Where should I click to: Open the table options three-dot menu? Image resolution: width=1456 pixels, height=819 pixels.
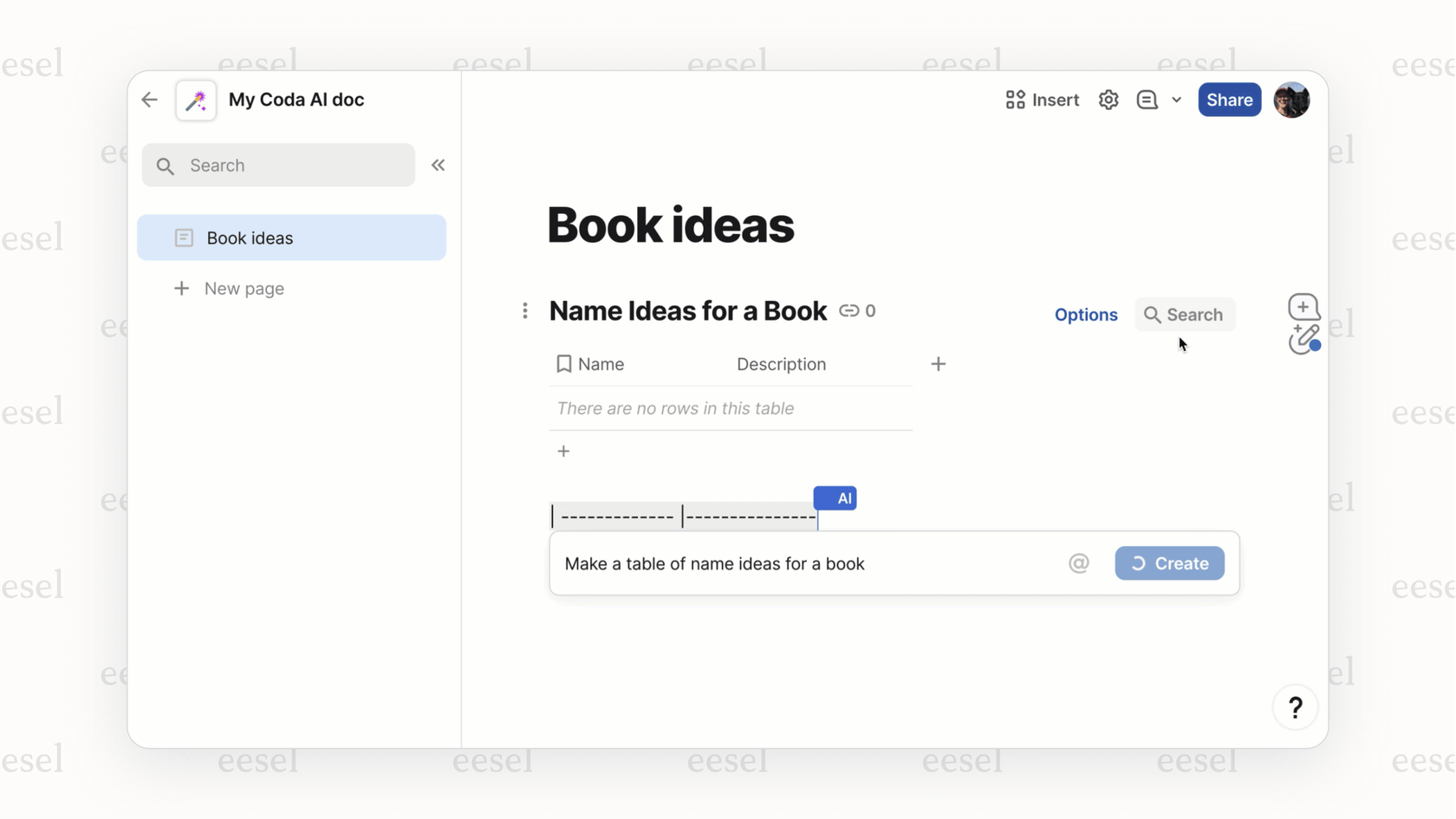tap(525, 309)
